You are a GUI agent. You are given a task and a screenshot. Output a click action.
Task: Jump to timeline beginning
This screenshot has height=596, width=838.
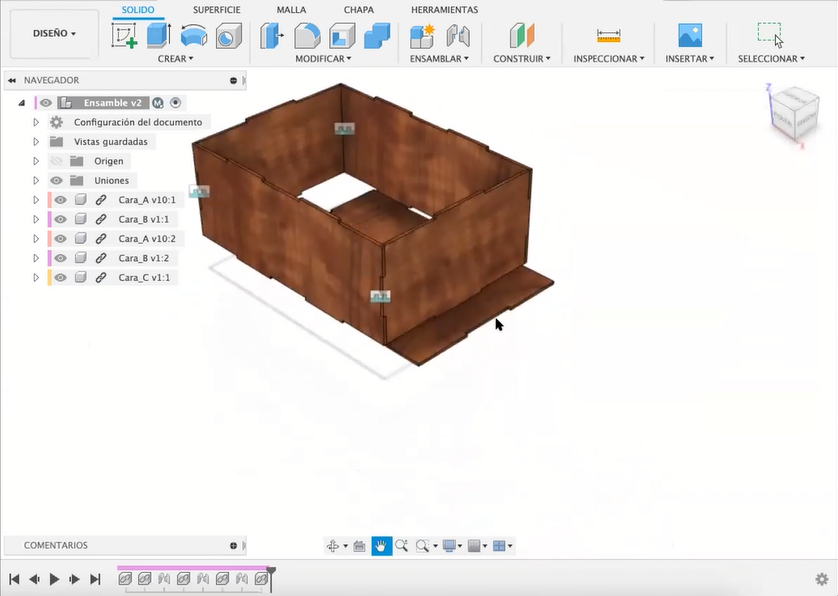click(x=14, y=579)
